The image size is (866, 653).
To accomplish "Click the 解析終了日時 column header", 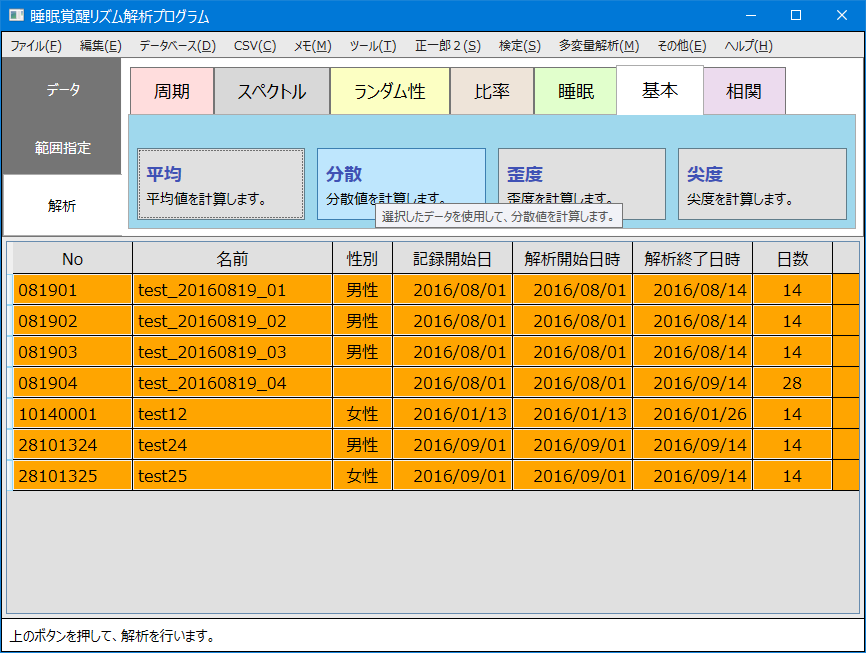I will [x=692, y=259].
